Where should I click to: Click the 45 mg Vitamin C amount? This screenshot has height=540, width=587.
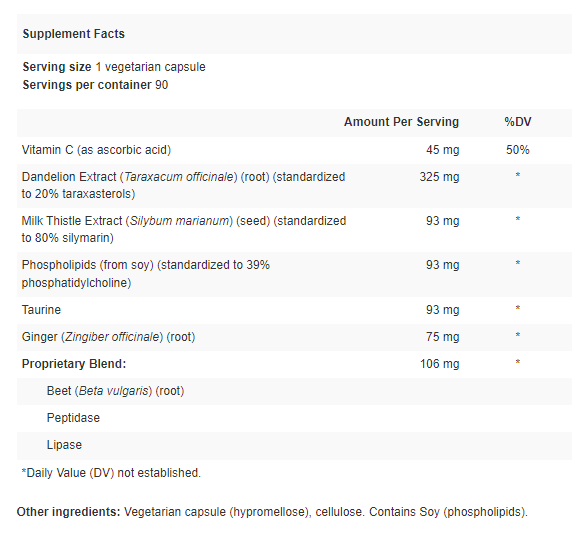442,150
